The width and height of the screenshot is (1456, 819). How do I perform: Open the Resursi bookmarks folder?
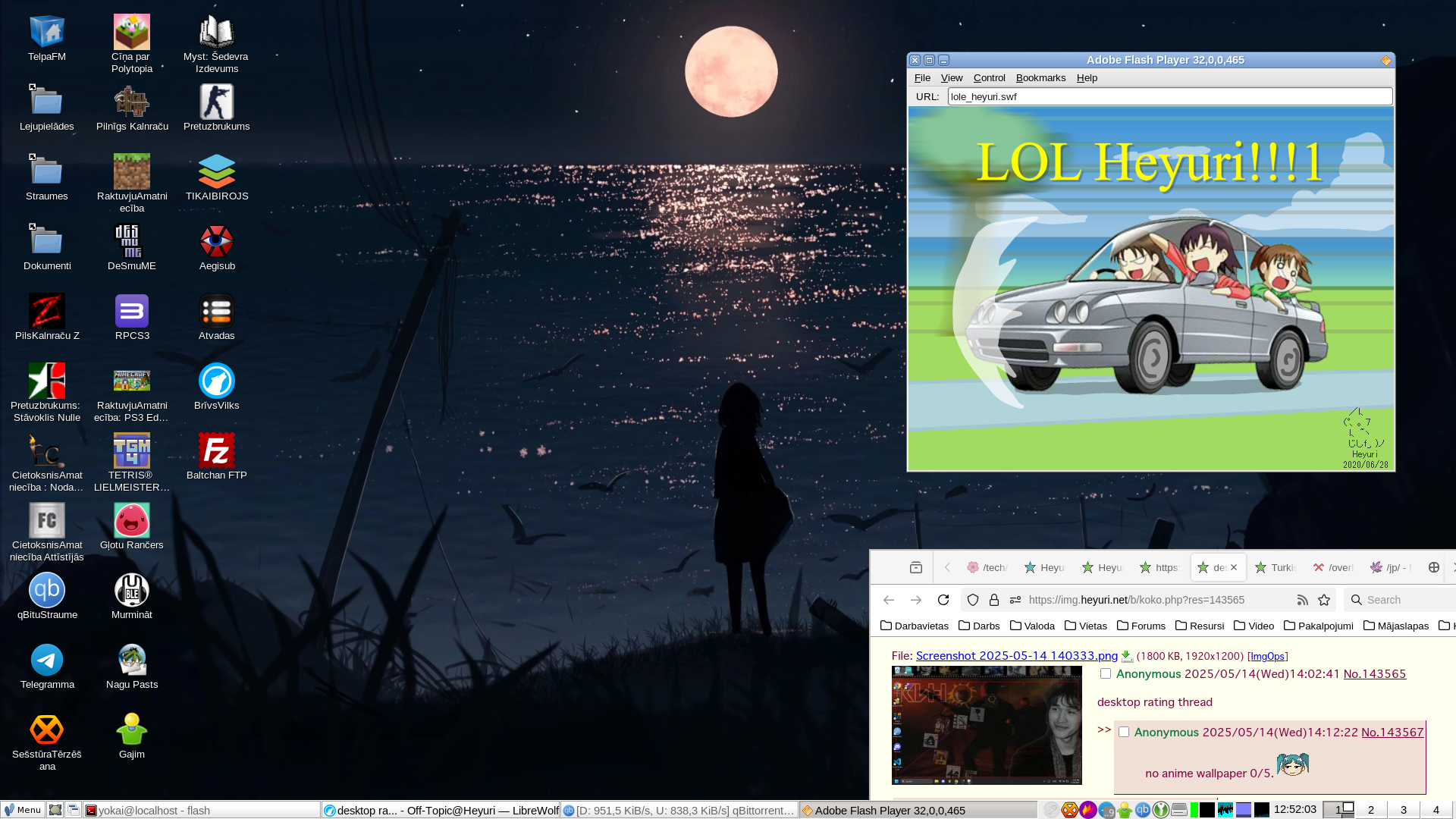[x=1200, y=626]
